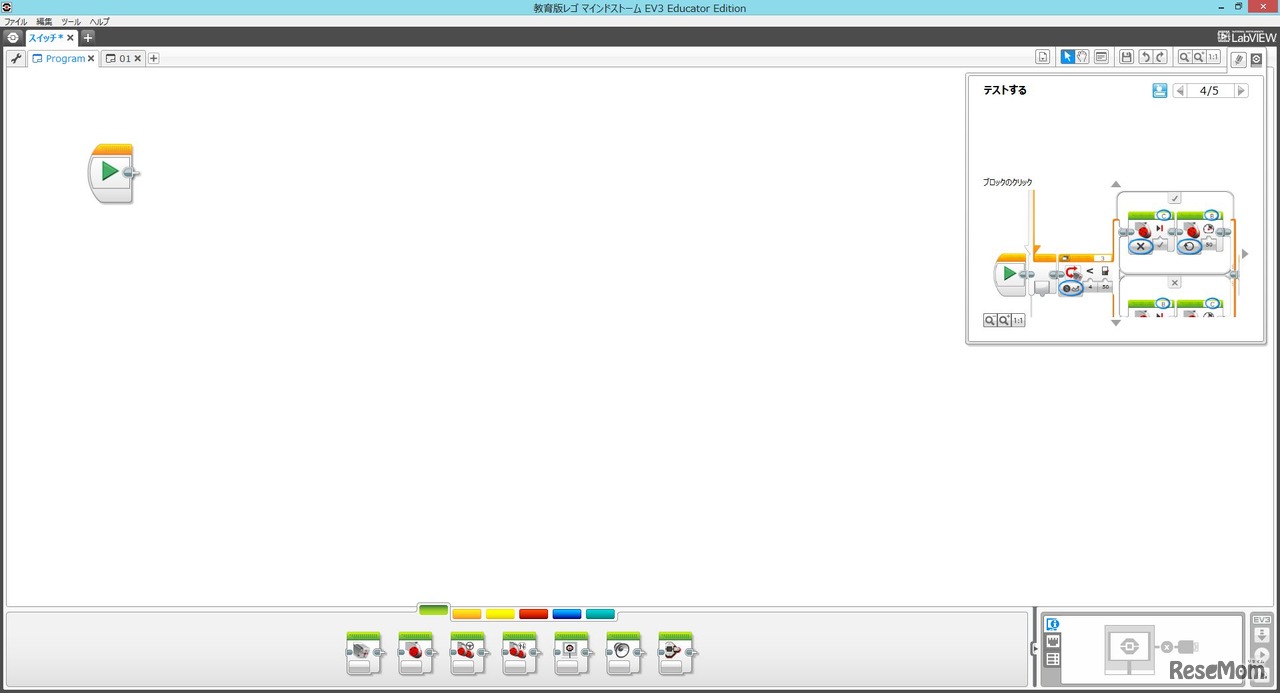Show Available Bricks tab in hardware page
Image resolution: width=1280 pixels, height=693 pixels.
(x=1052, y=659)
